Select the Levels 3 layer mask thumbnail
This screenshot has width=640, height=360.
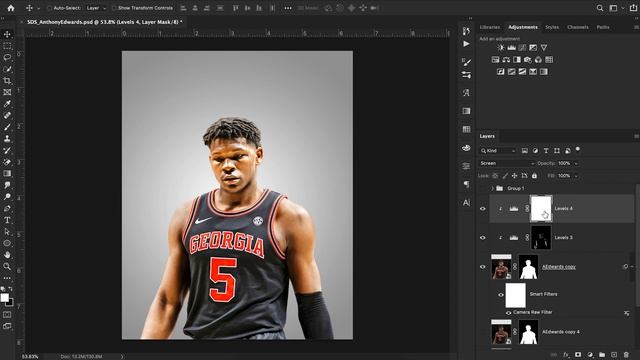point(541,238)
